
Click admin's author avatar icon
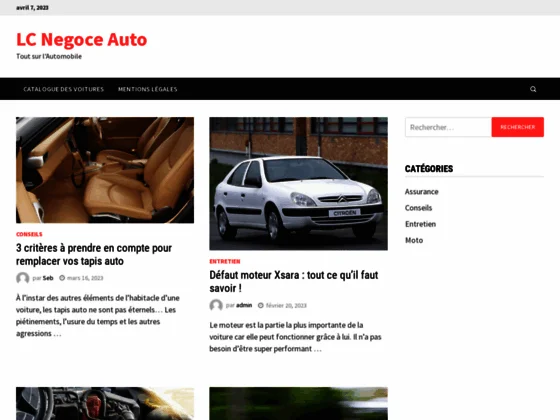pyautogui.click(x=216, y=305)
